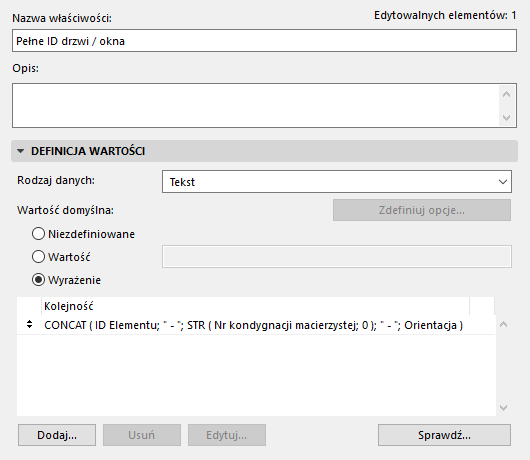Click the Opis field scroll up arrow
This screenshot has height=460, width=530.
tap(506, 94)
